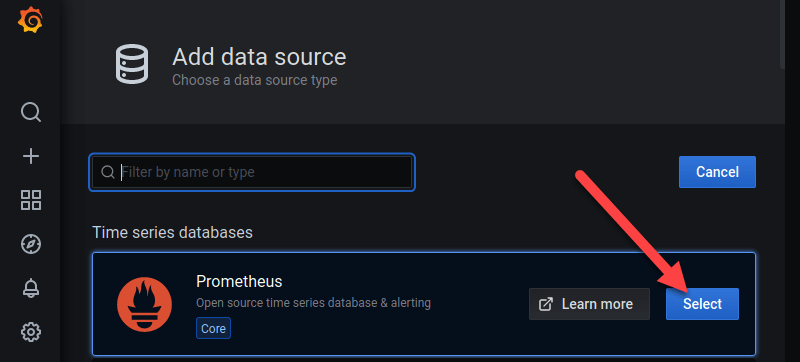Open the Explore compass icon
This screenshot has height=362, width=800.
pyautogui.click(x=31, y=244)
